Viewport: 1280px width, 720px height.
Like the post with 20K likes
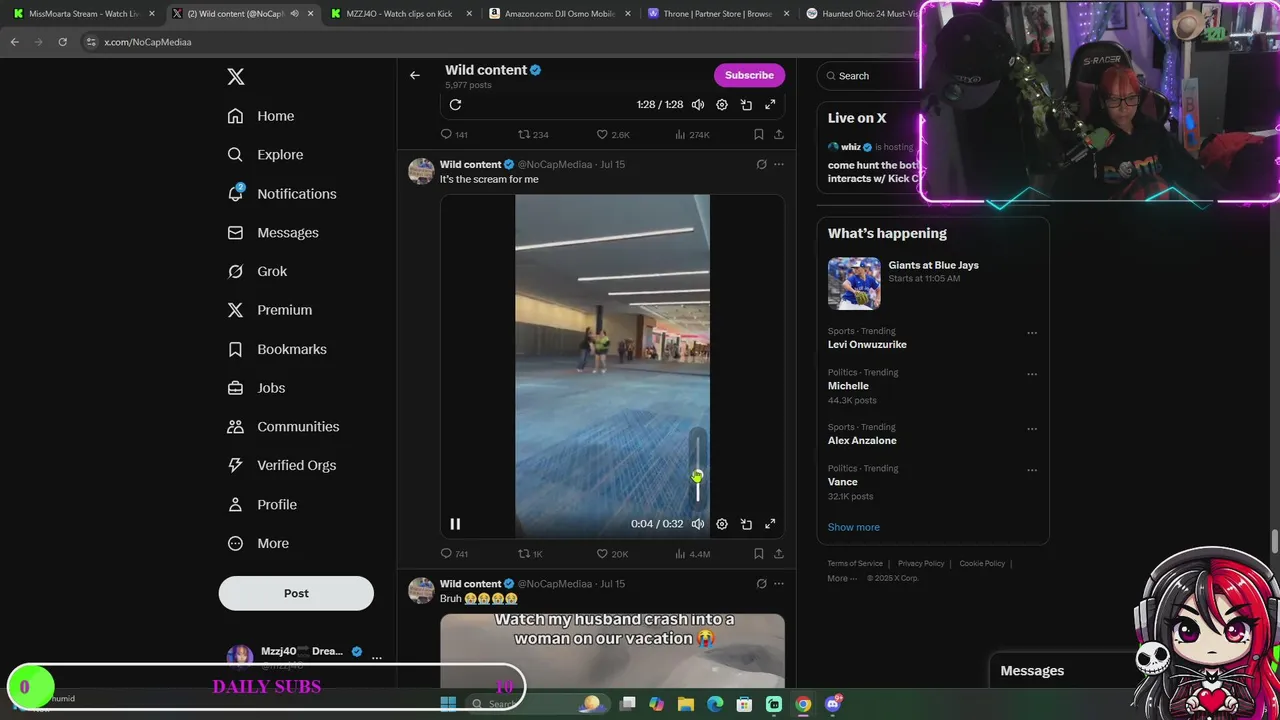(612, 554)
